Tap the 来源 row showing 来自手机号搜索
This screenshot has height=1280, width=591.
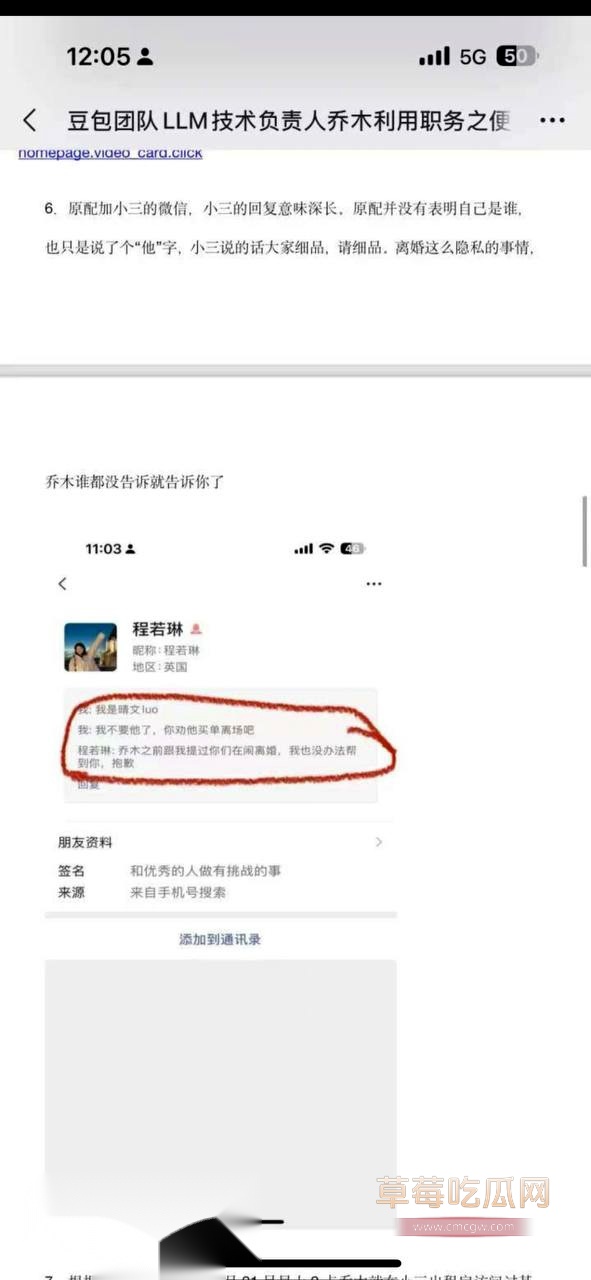click(221, 892)
